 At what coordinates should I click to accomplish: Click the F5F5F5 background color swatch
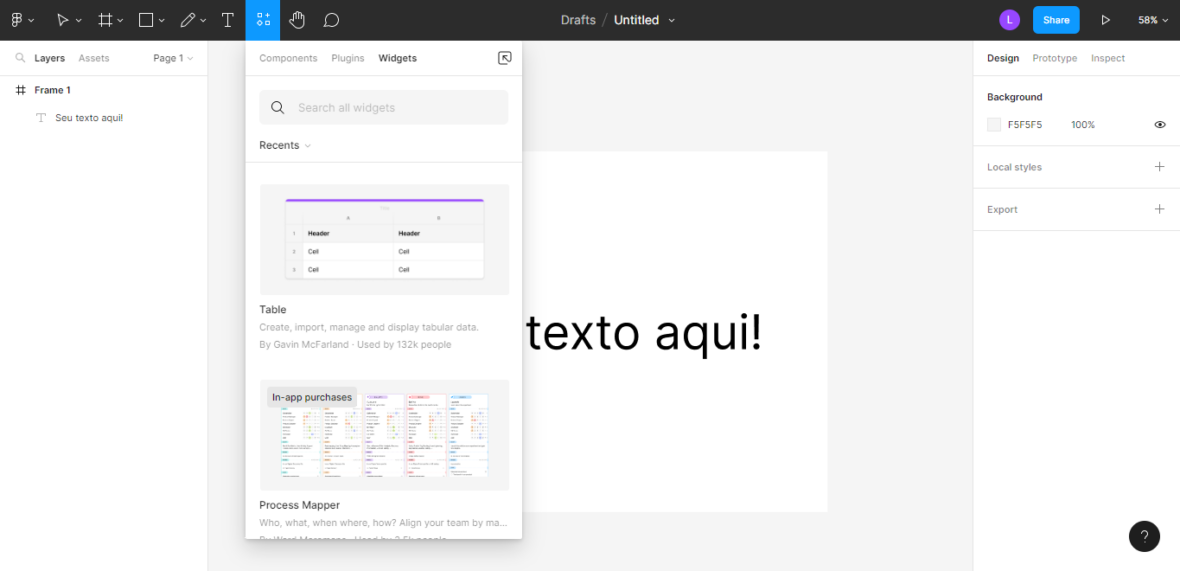994,125
